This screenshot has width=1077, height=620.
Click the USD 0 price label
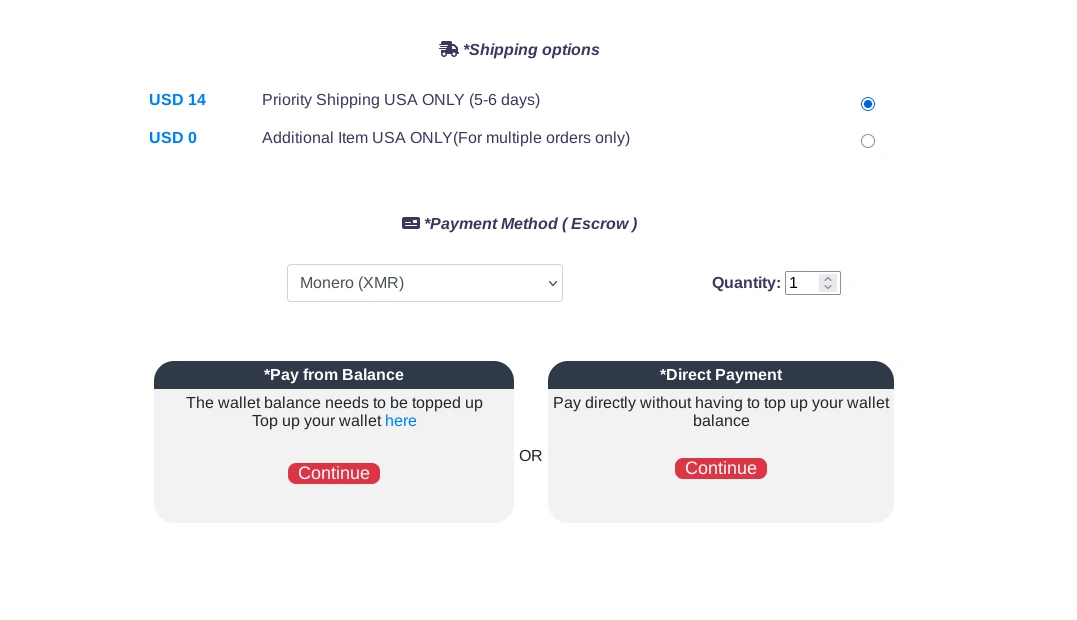point(173,138)
